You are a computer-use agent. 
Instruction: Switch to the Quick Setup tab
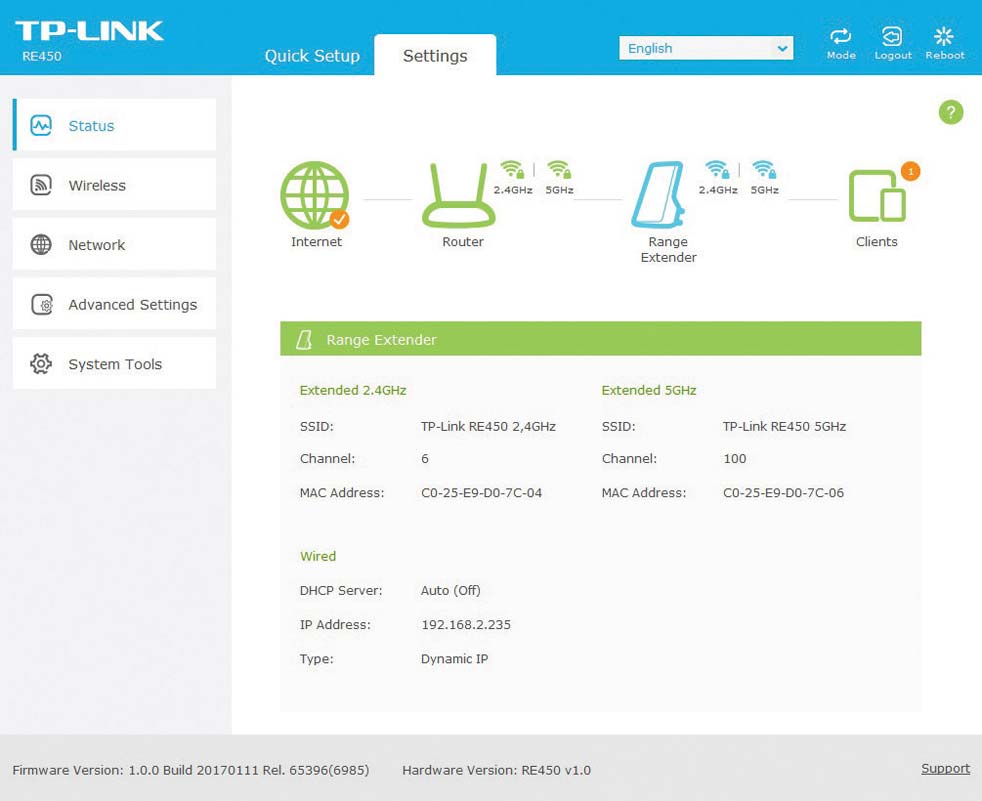point(312,56)
